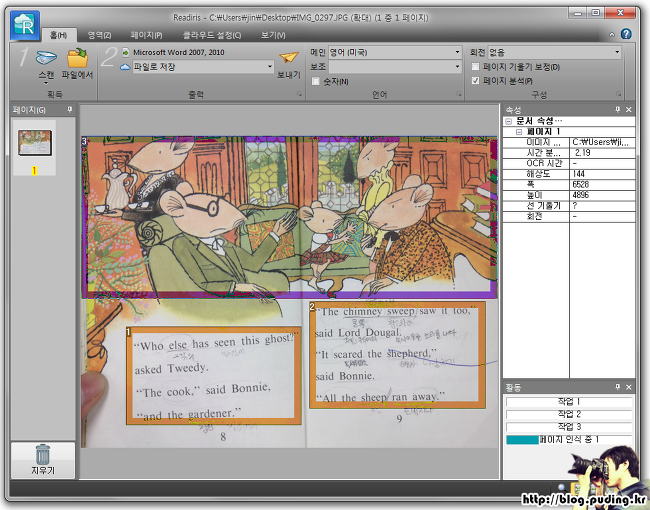Switch to the 영역 ribbon tab
This screenshot has height=510, width=650.
(99, 35)
